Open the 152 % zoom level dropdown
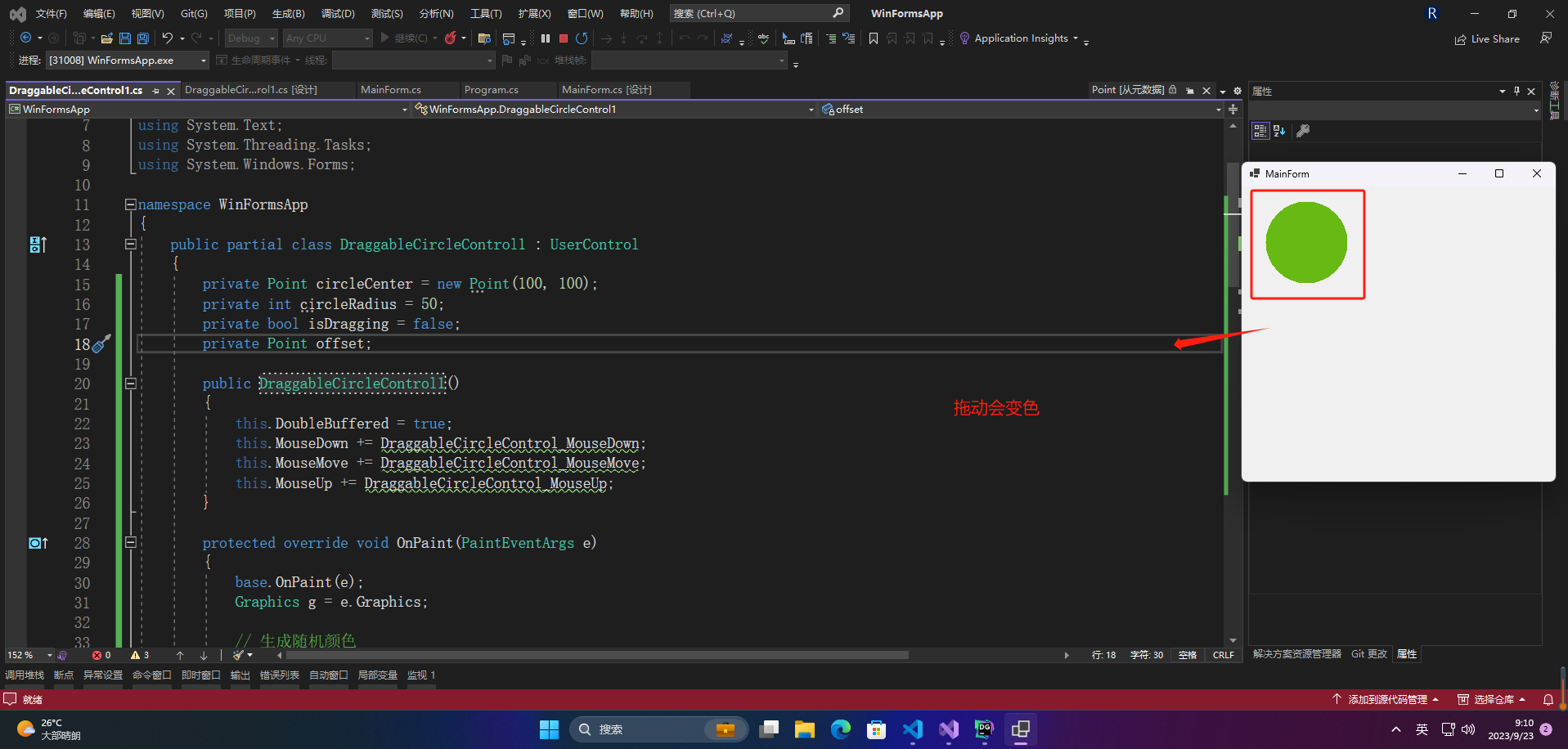 click(x=29, y=655)
